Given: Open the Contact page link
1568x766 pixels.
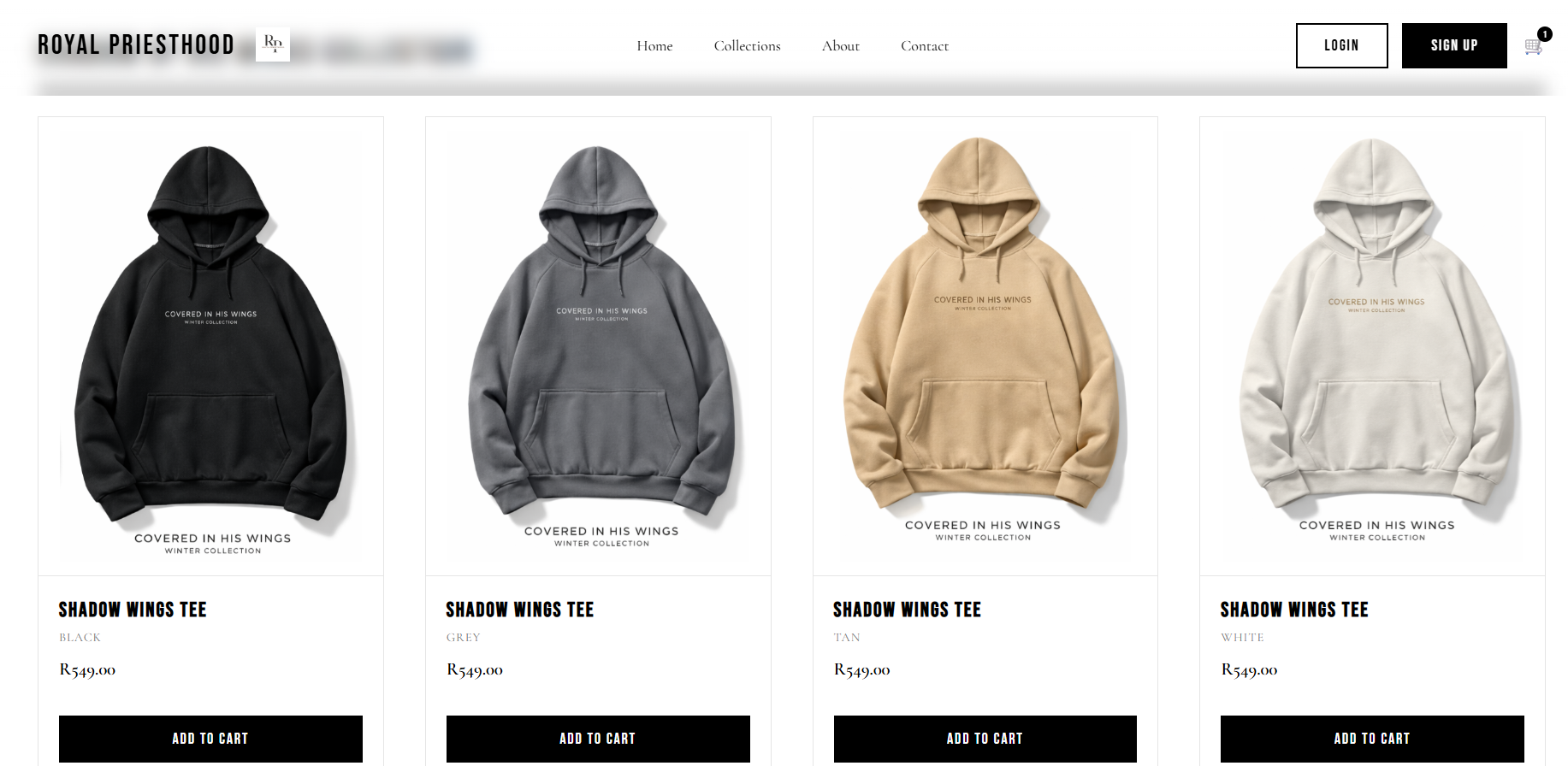Looking at the screenshot, I should [x=924, y=46].
